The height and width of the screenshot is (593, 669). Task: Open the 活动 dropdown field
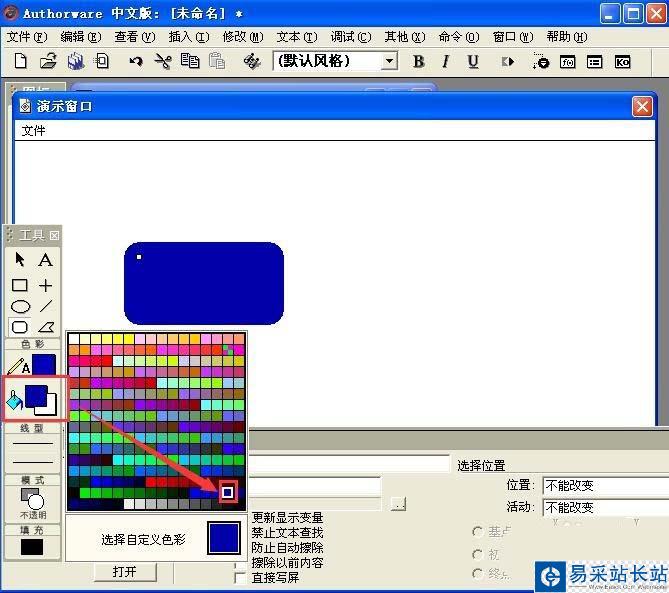pos(605,507)
